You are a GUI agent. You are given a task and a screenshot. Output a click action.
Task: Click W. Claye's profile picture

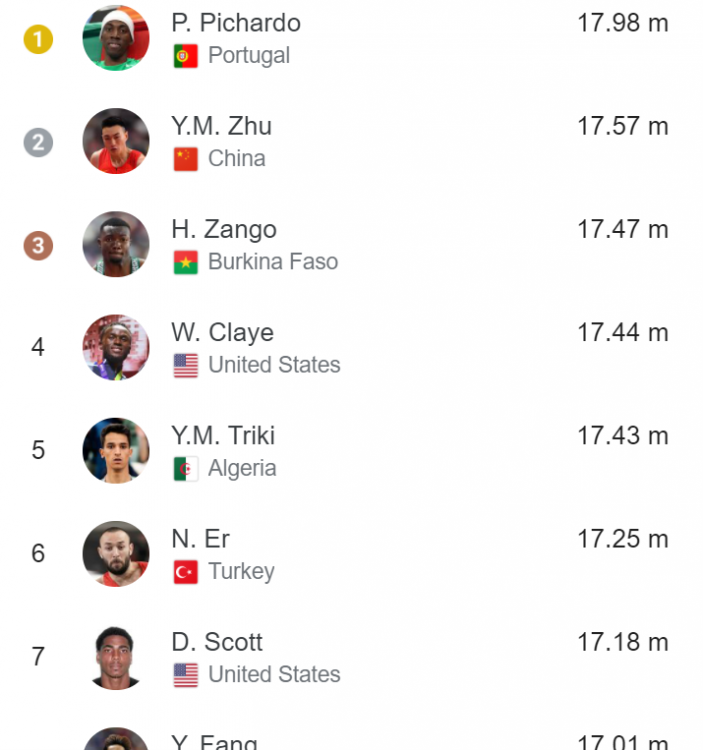116,347
